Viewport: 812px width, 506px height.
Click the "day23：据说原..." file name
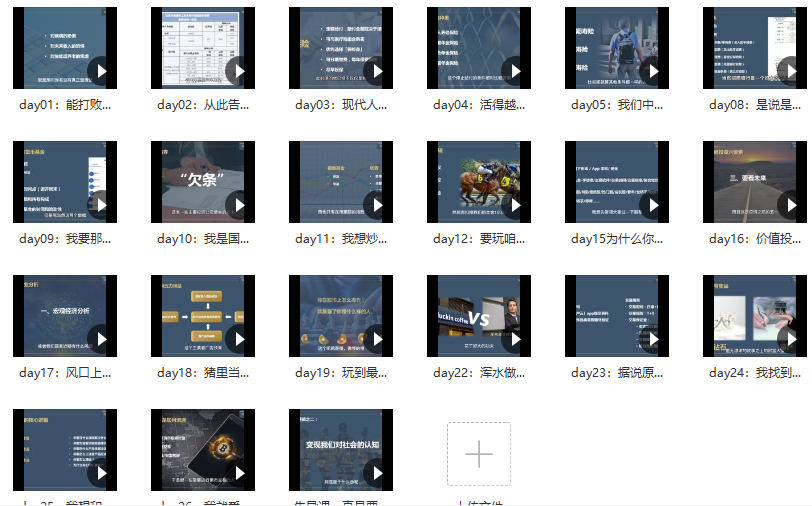(617, 373)
